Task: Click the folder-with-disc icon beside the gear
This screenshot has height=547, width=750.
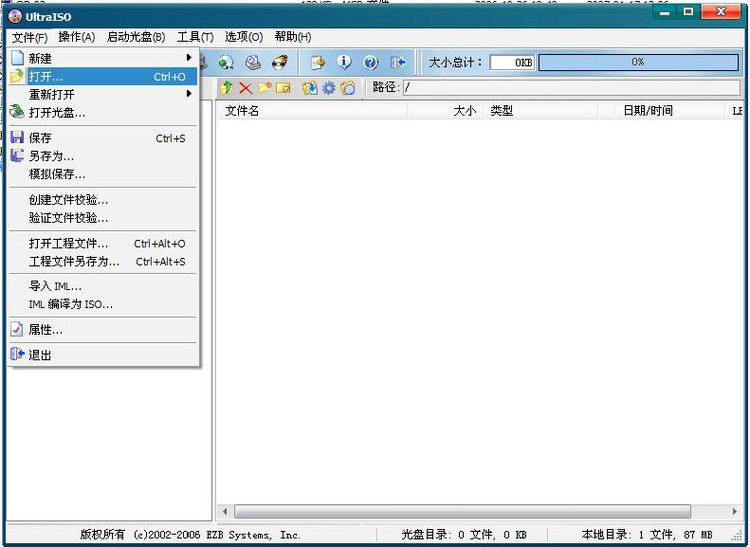Action: 348,88
